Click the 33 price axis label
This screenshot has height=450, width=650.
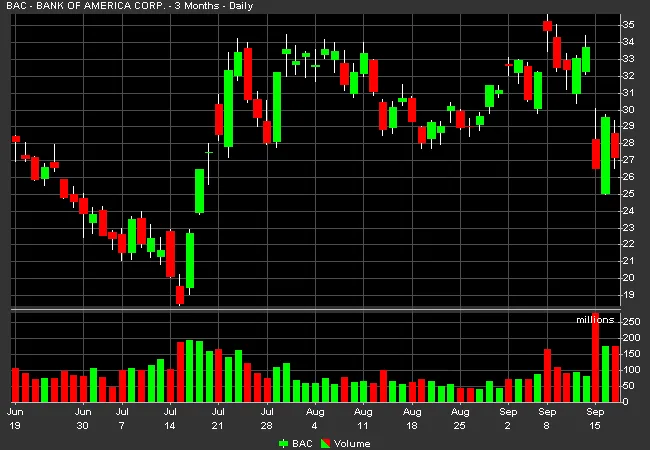tap(628, 59)
